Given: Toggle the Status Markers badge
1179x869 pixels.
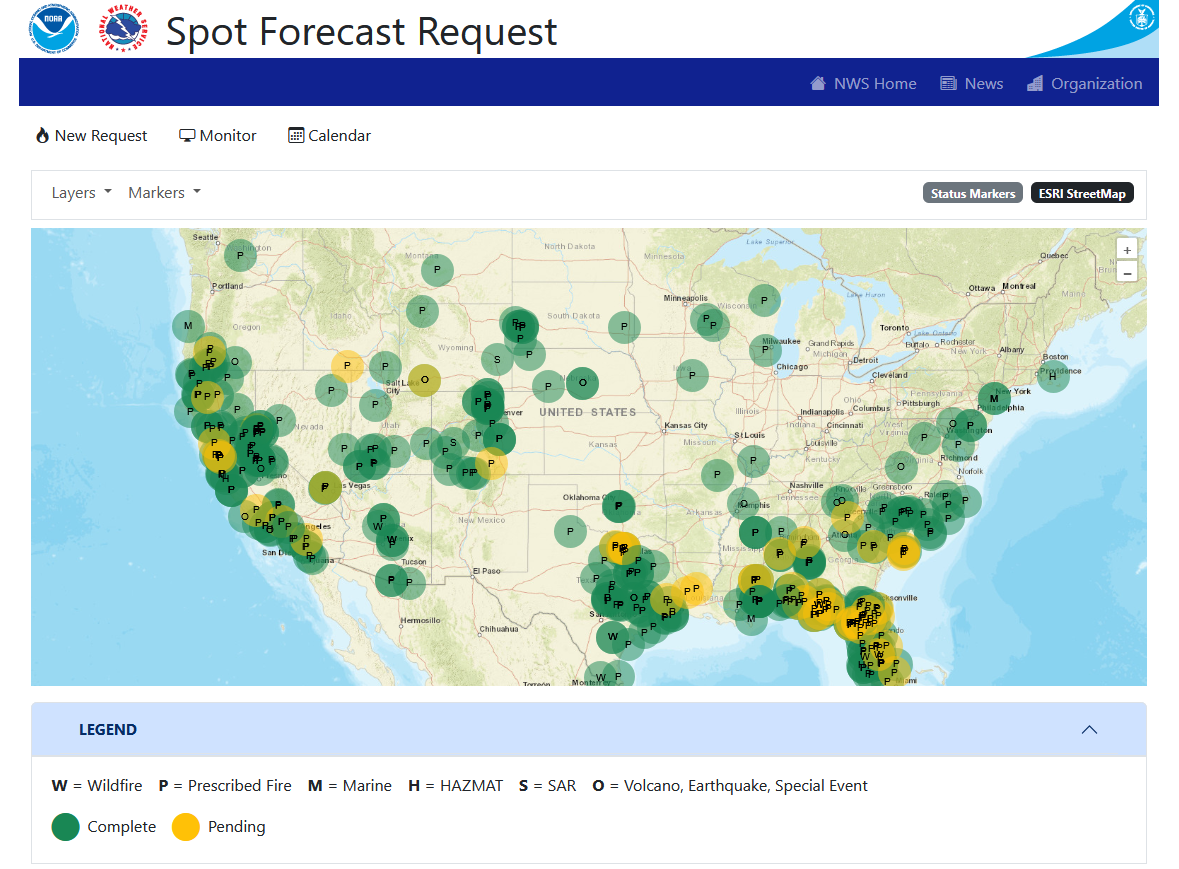Looking at the screenshot, I should [x=973, y=194].
